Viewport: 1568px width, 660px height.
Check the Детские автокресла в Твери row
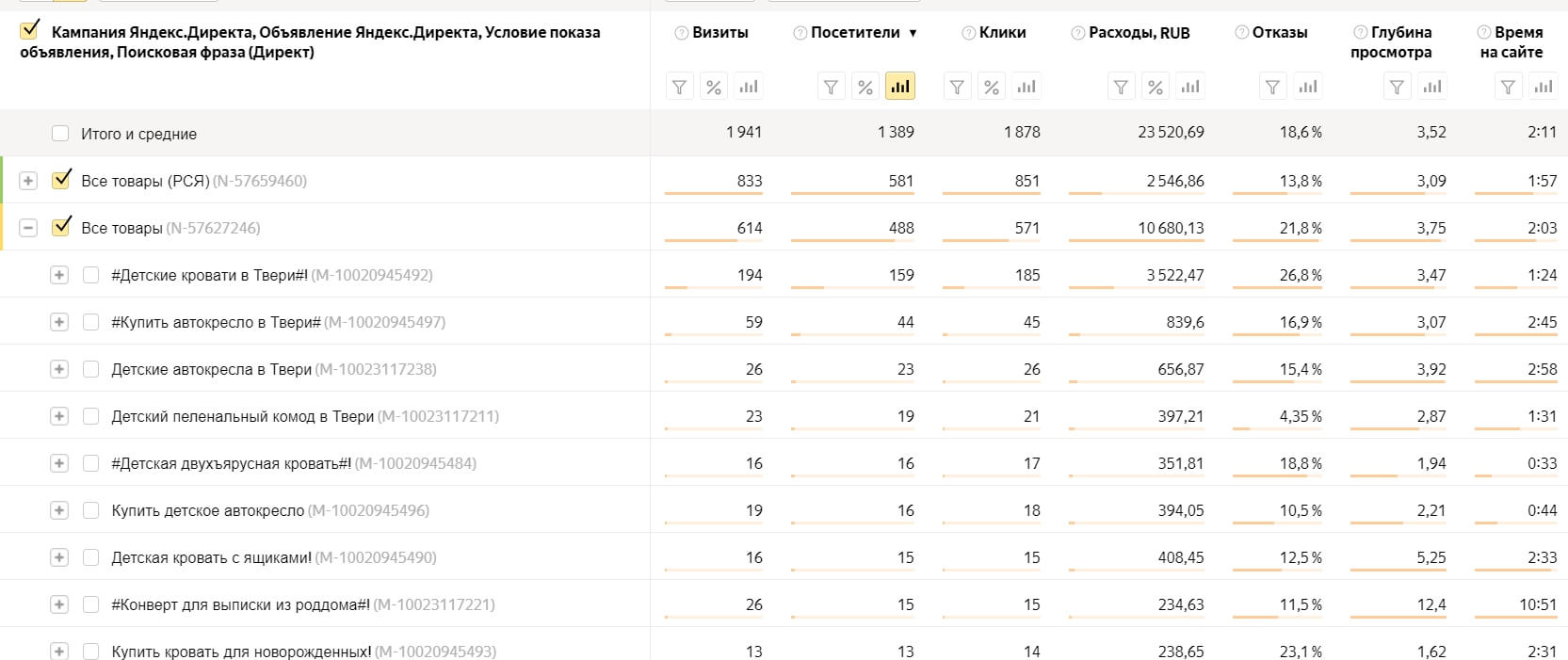coord(90,369)
